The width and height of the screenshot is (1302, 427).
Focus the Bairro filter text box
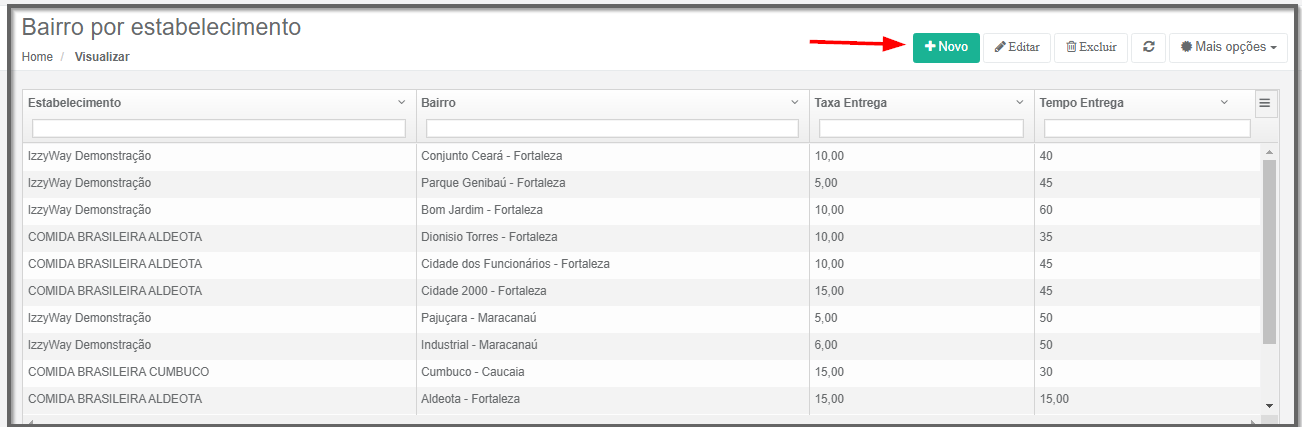pos(612,129)
